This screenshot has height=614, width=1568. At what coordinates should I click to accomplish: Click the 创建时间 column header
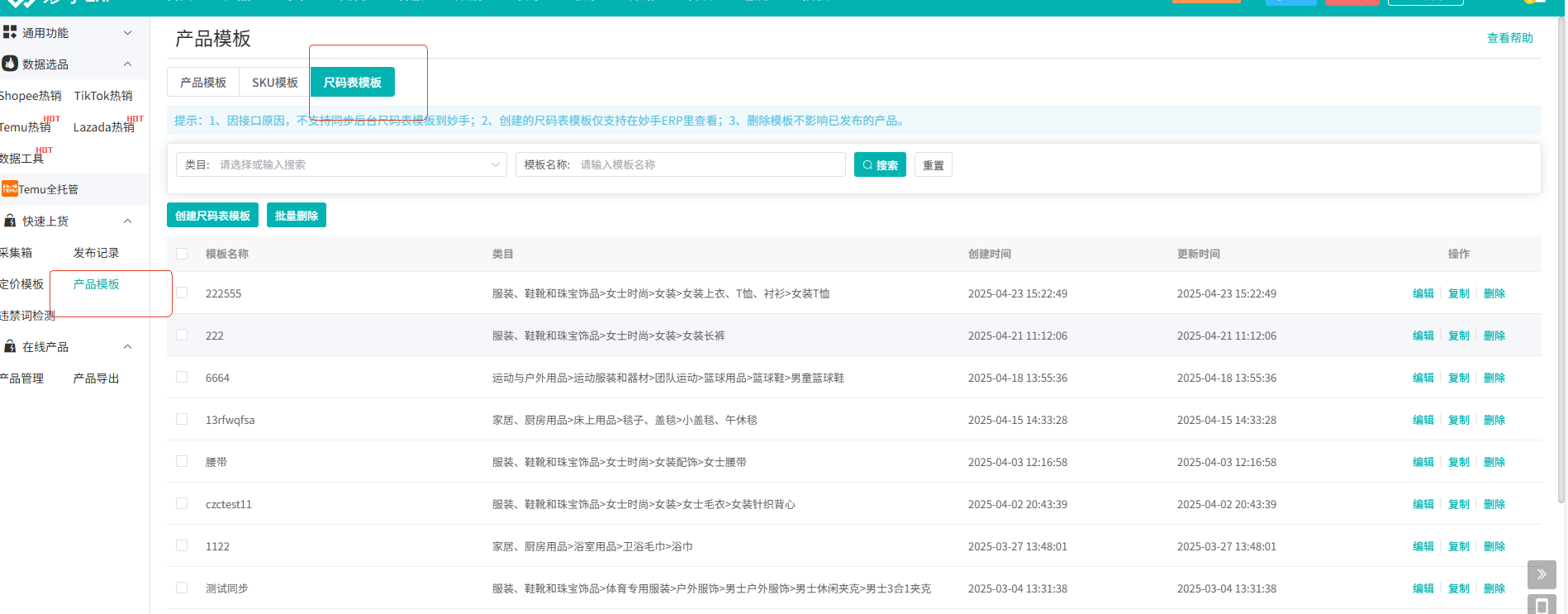click(x=990, y=254)
